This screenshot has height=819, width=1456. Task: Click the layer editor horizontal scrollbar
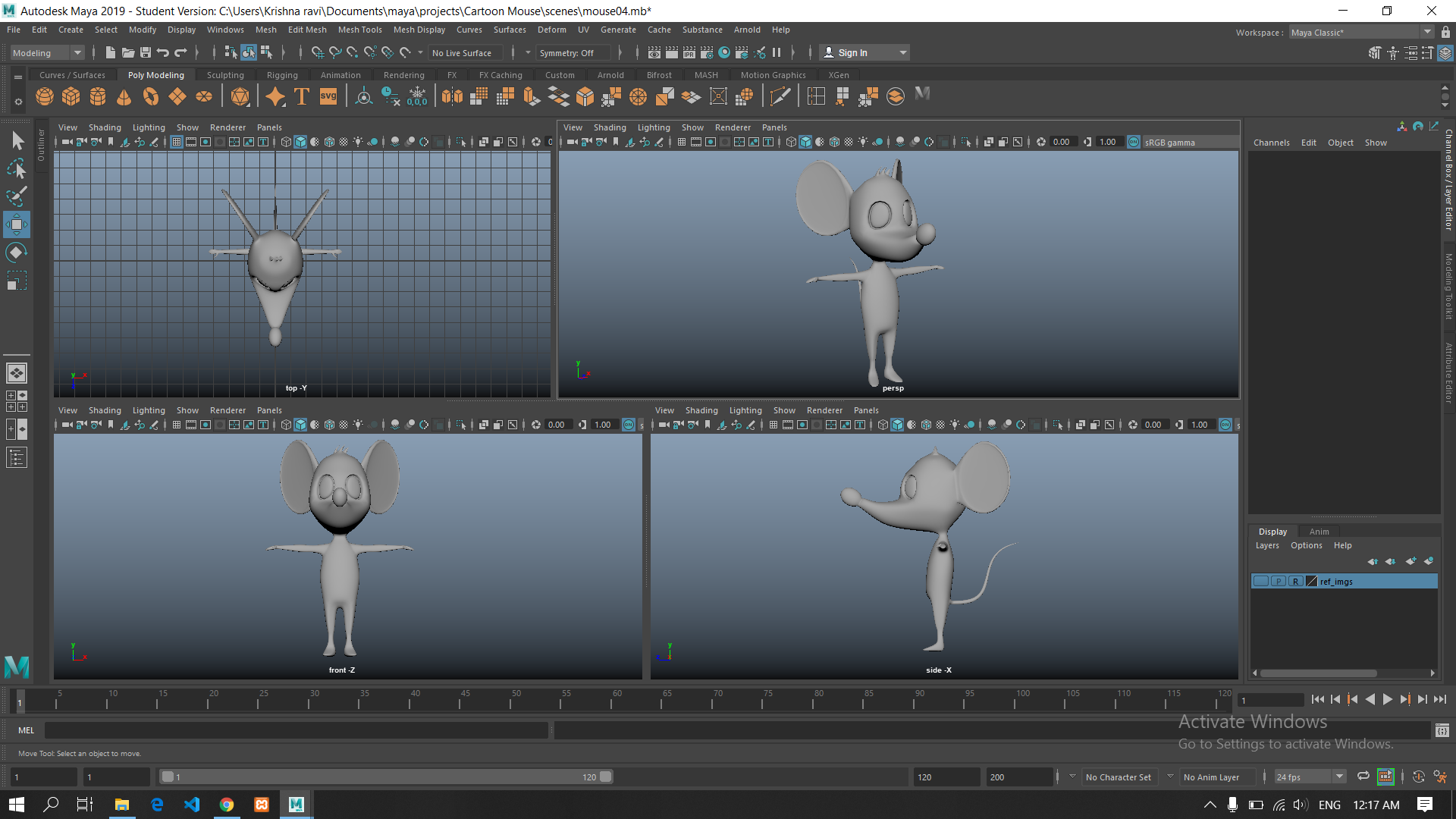coord(1318,673)
